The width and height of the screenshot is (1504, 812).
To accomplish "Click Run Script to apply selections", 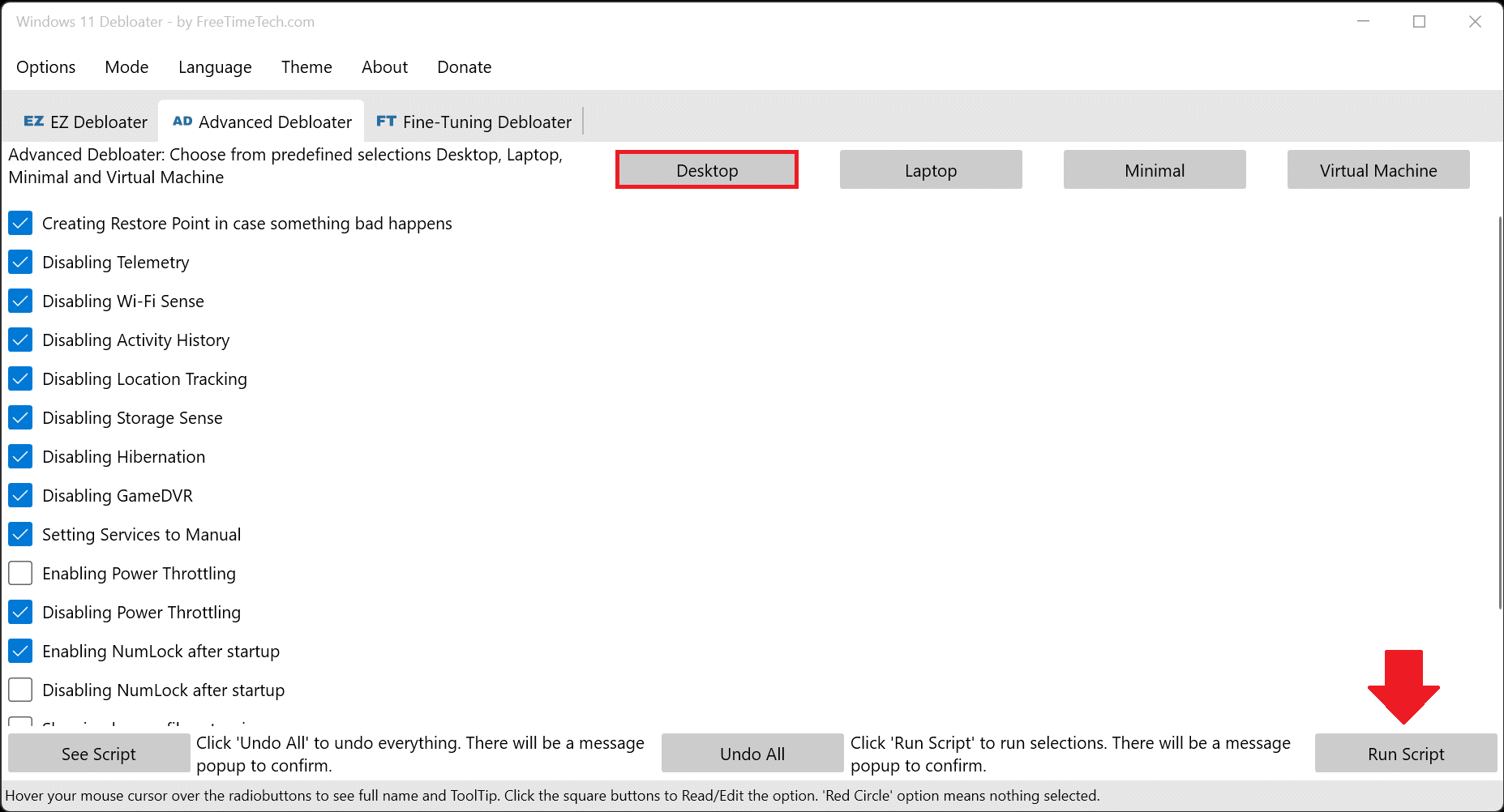I will pyautogui.click(x=1404, y=753).
